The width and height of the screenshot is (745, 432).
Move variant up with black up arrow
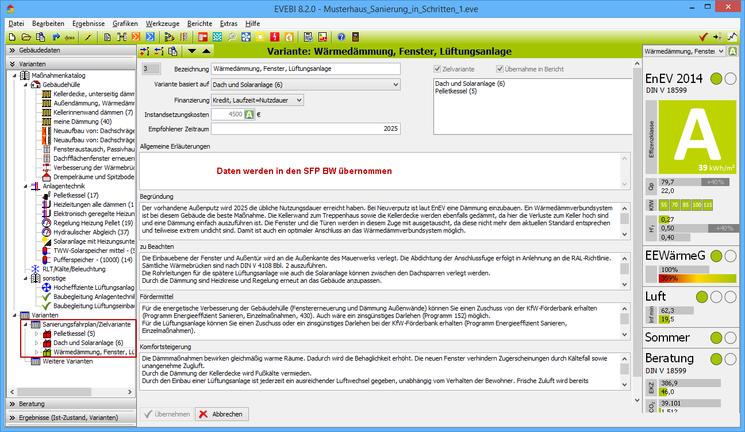pyautogui.click(x=206, y=51)
